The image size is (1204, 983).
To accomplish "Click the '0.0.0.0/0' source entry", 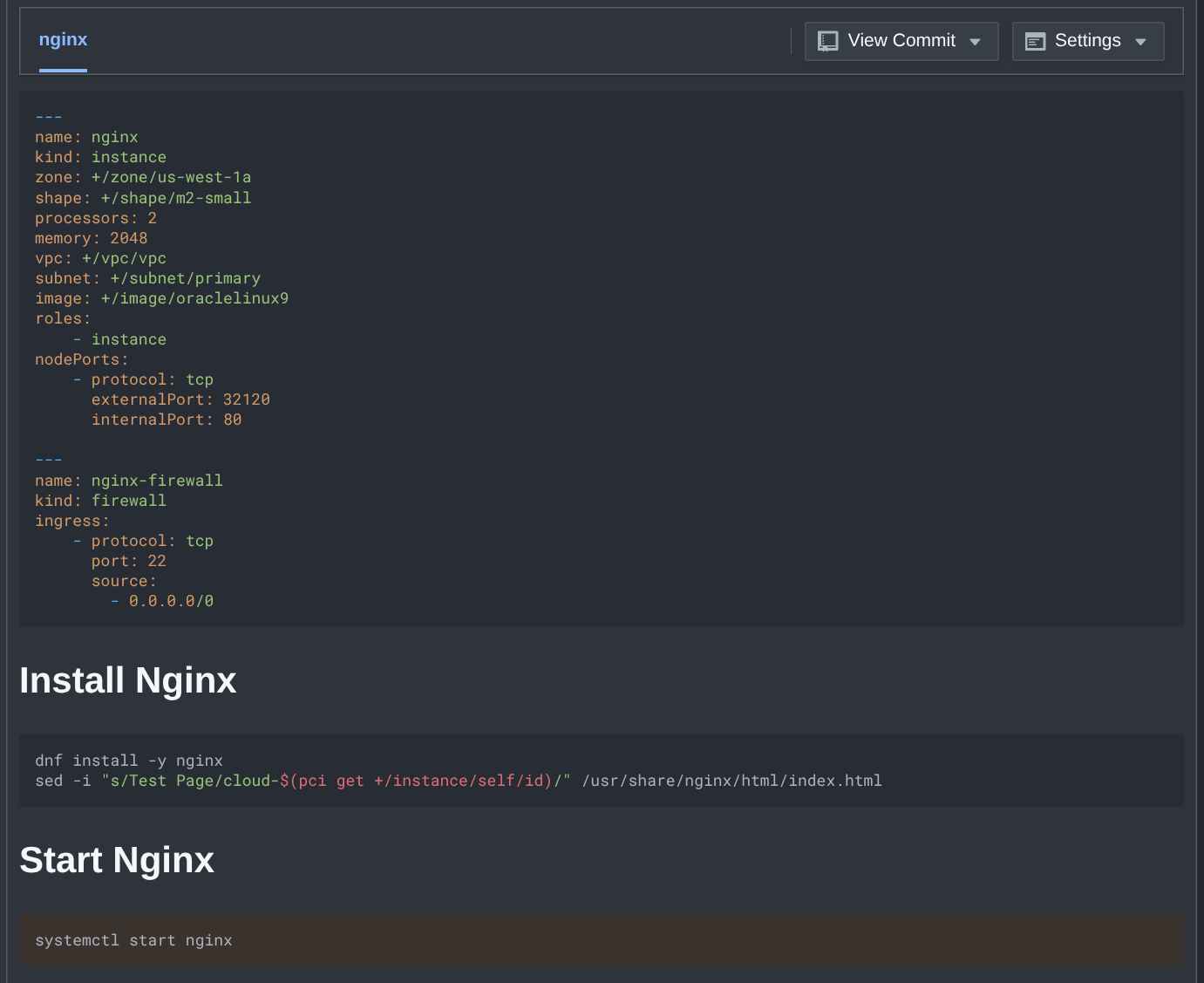I will click(x=171, y=601).
